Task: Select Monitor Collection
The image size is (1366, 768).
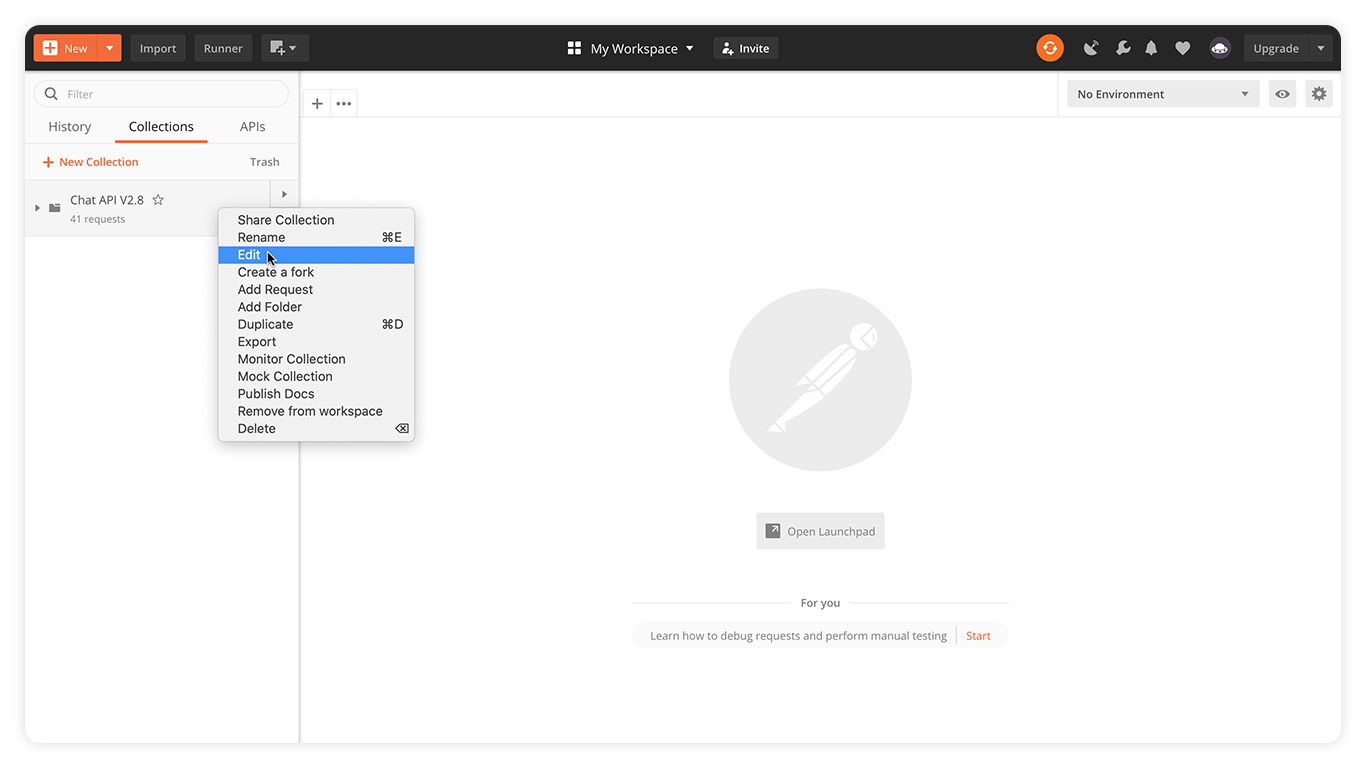Action: tap(316, 359)
